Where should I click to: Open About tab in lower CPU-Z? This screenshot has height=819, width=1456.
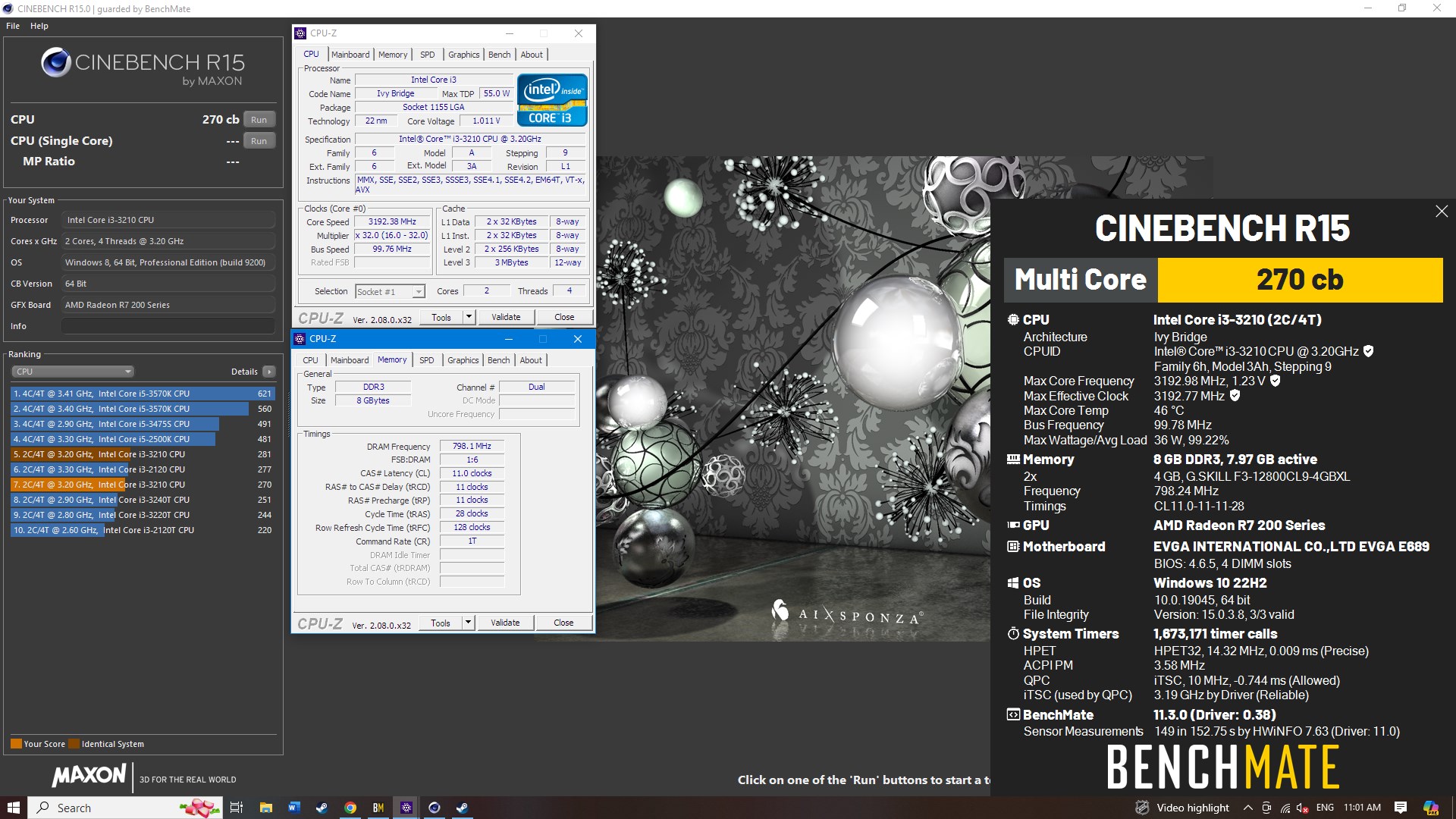click(531, 360)
